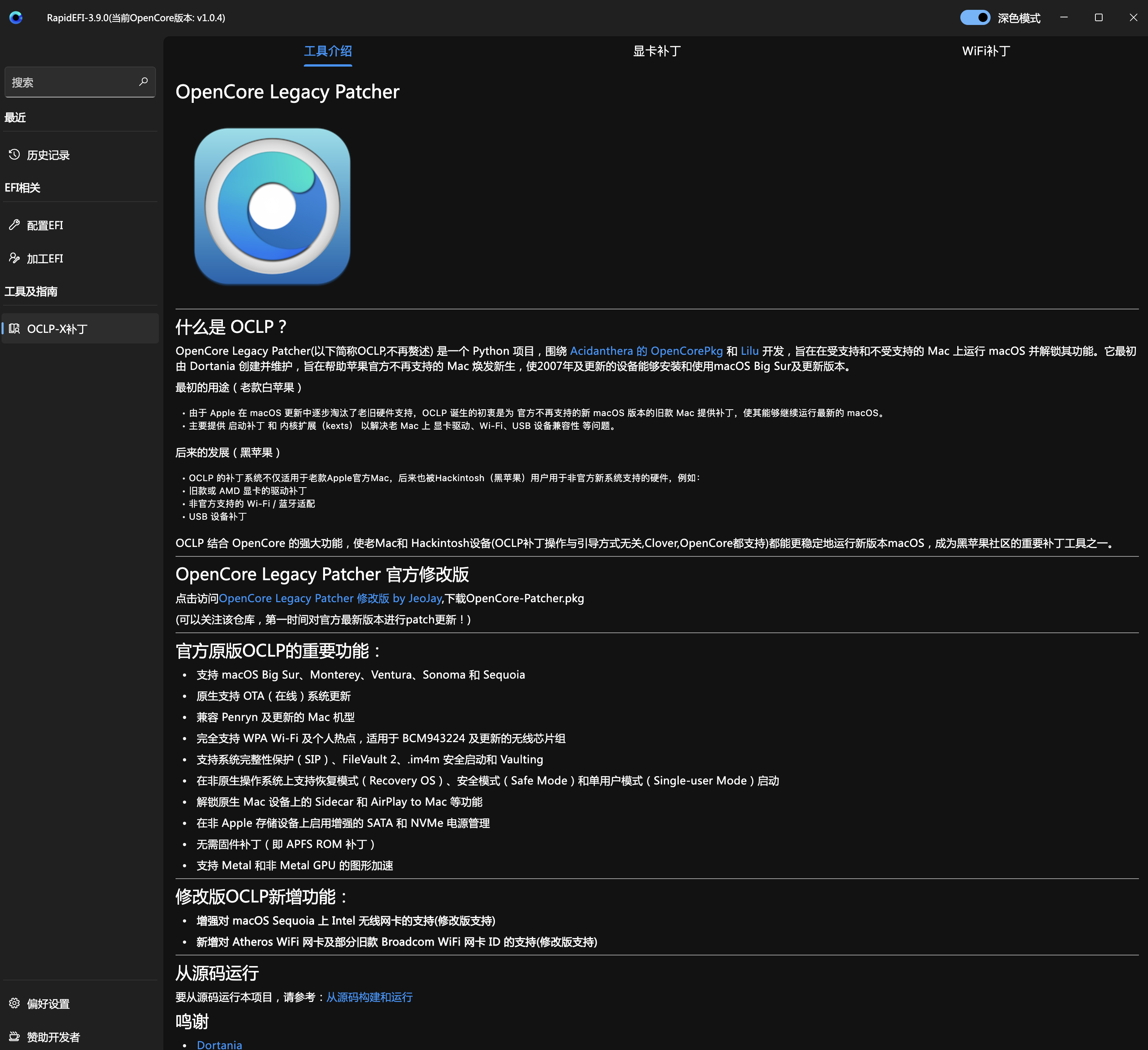
Task: Open the Lilu hyperlink
Action: 750,351
